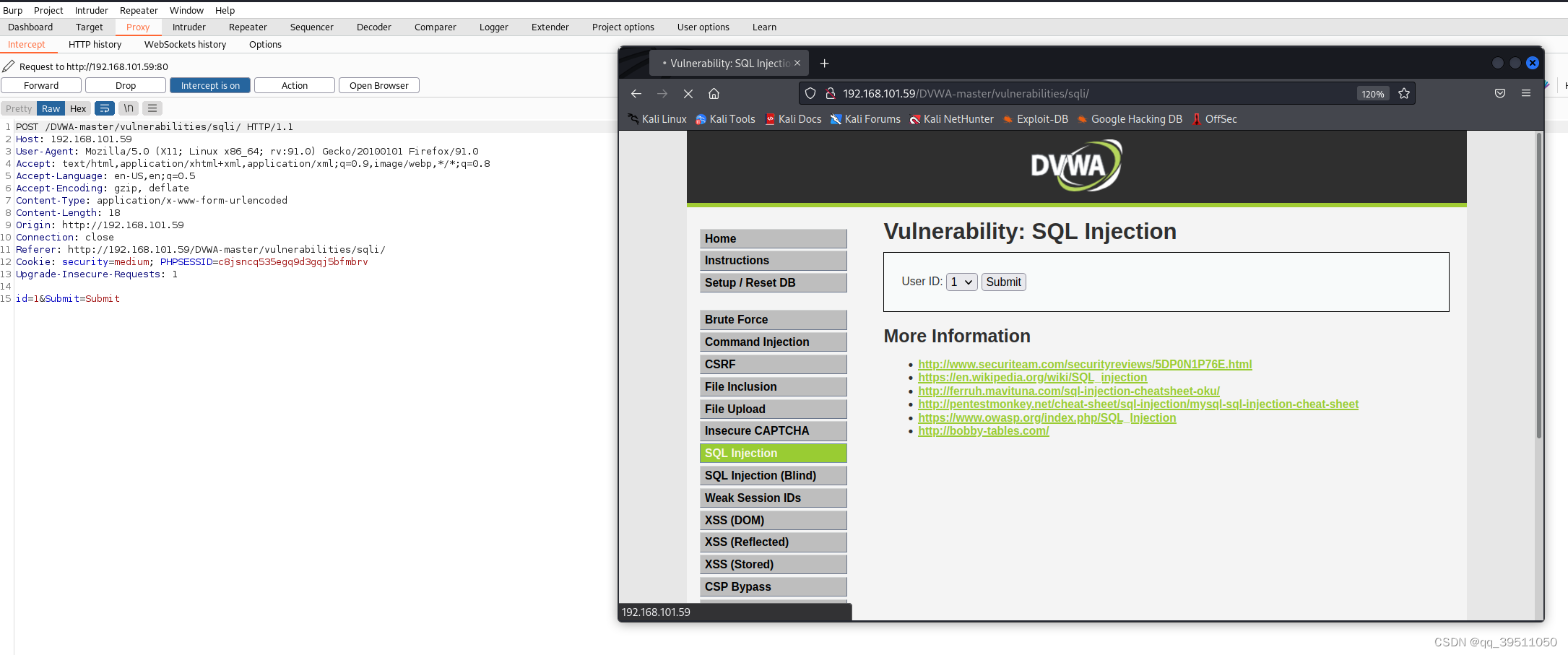The width and height of the screenshot is (1568, 655).
Task: Submit the User ID form
Action: (x=1003, y=282)
